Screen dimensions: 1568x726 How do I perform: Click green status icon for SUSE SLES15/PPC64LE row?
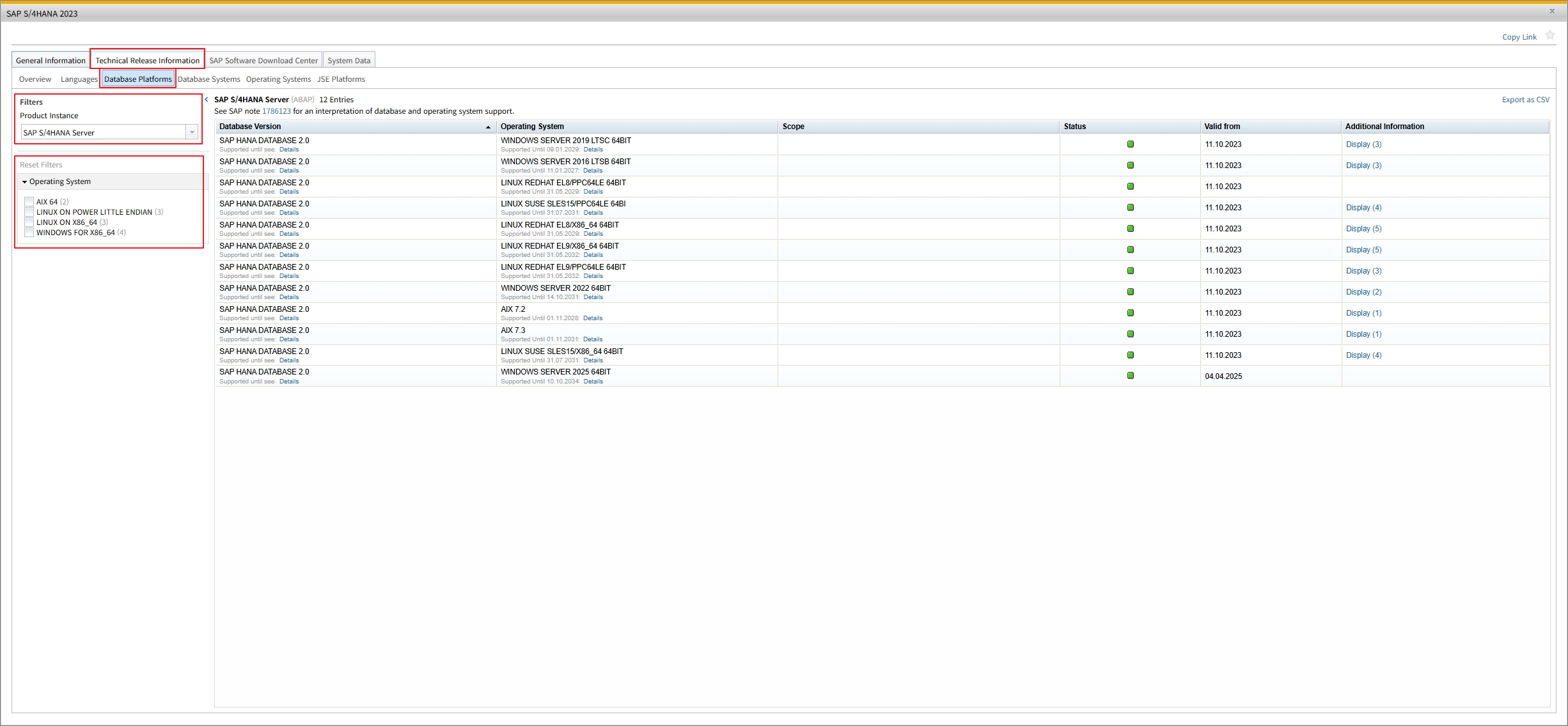click(1130, 208)
